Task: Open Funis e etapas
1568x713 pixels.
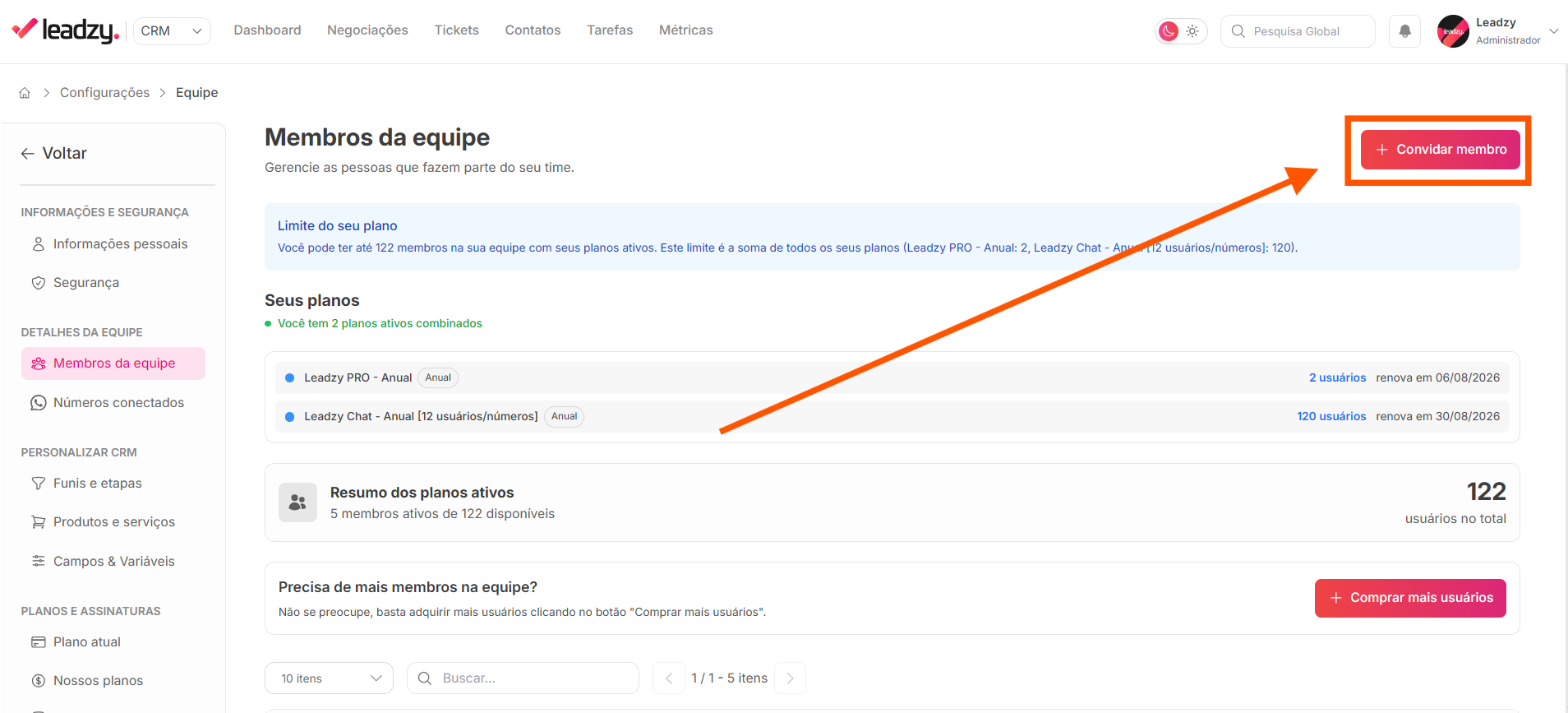Action: 113,484
